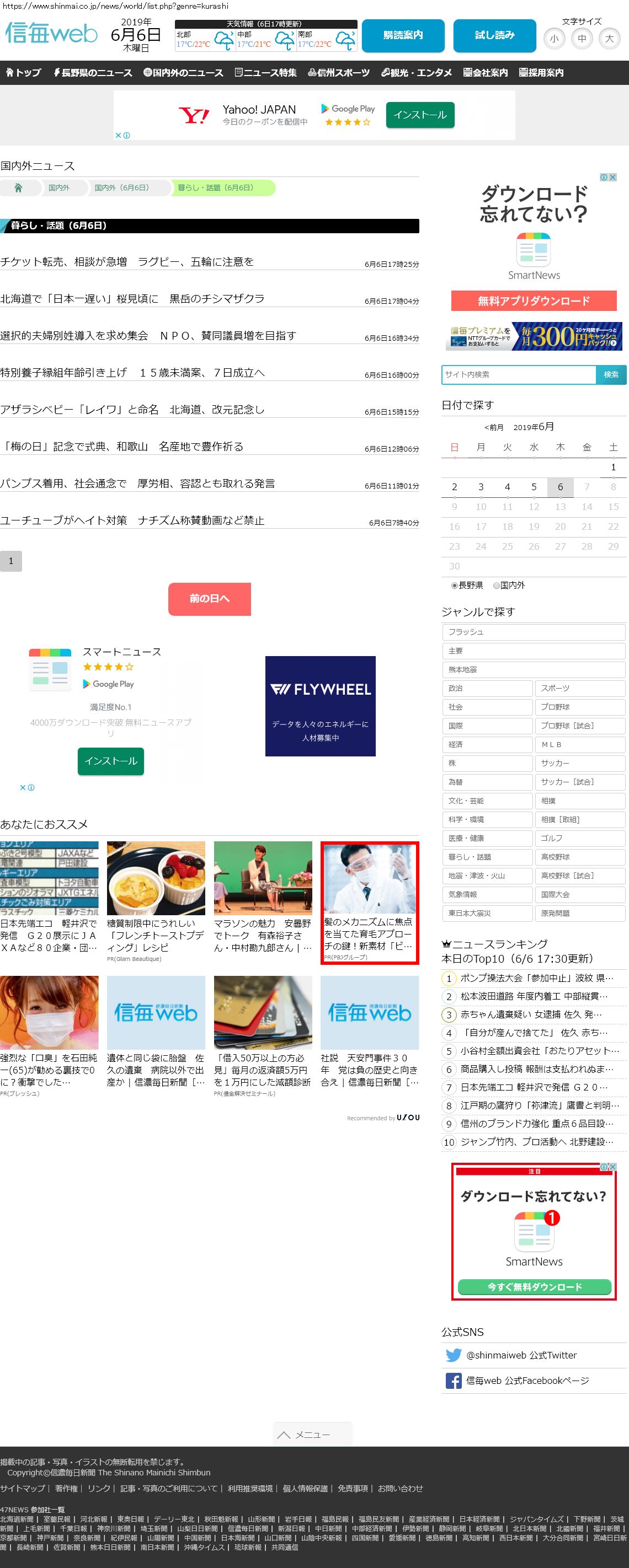Open the 長野県のニュース menu
Screen dimensions: 629x1568
point(93,73)
